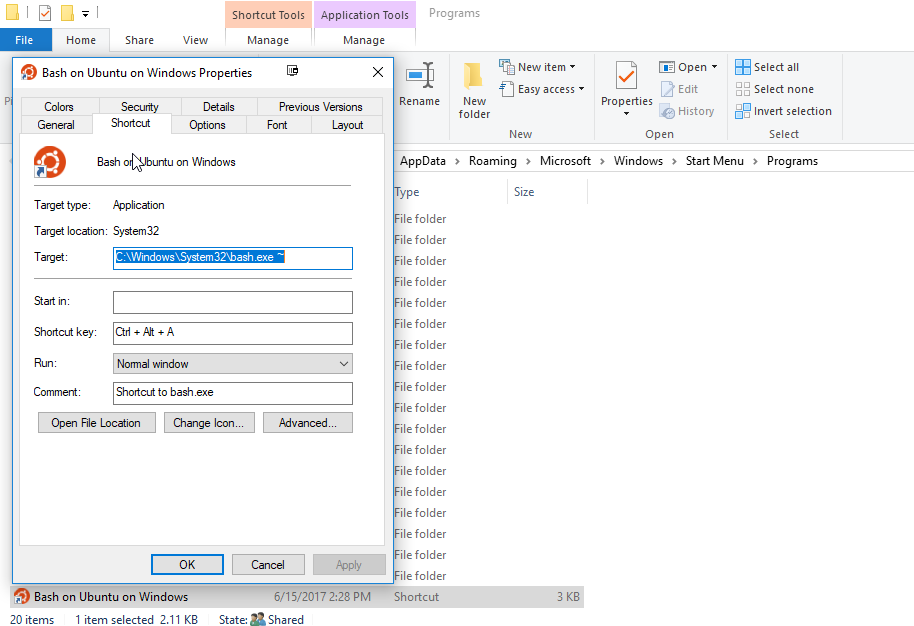Click breadcrumb arrow after Start Menu
The image size is (914, 626).
[x=755, y=161]
